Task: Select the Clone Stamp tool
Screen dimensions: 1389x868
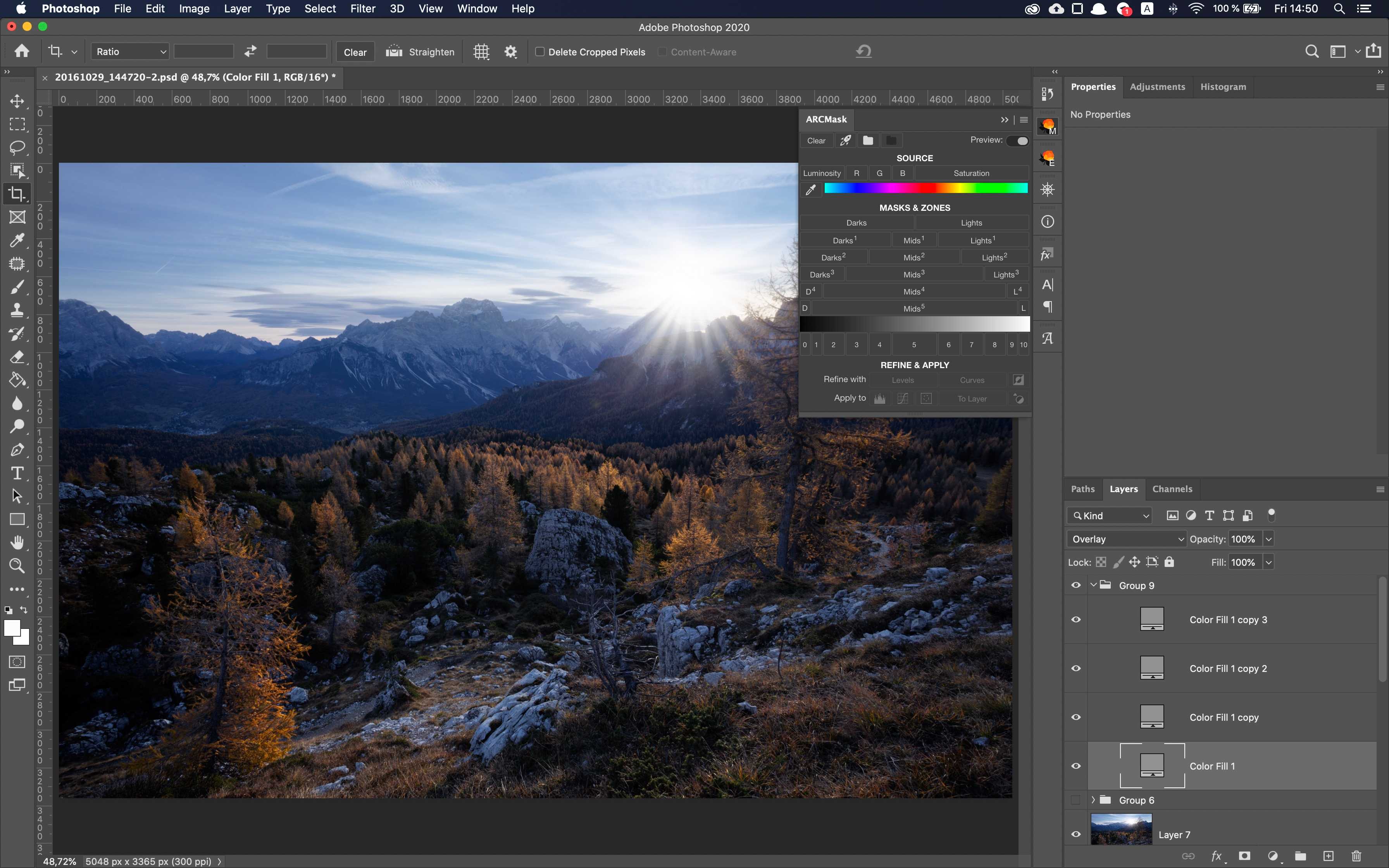Action: point(17,310)
